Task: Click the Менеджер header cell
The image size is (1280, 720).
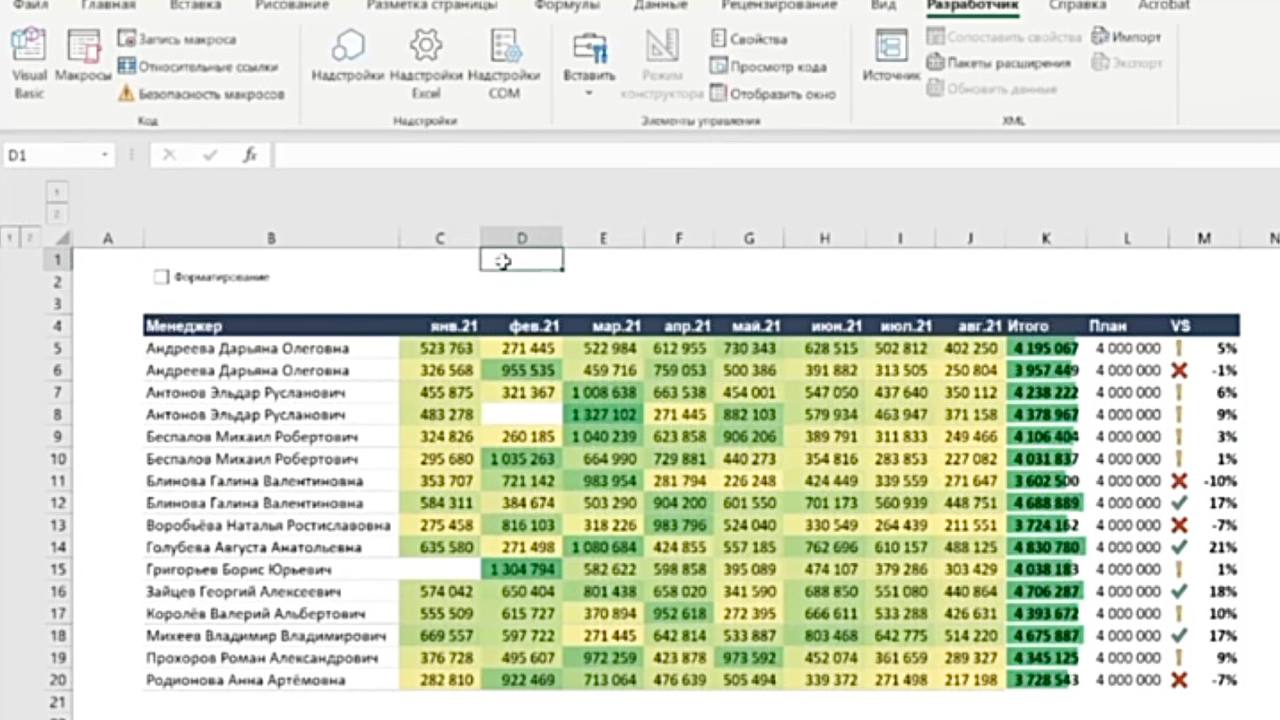Action: tap(271, 326)
